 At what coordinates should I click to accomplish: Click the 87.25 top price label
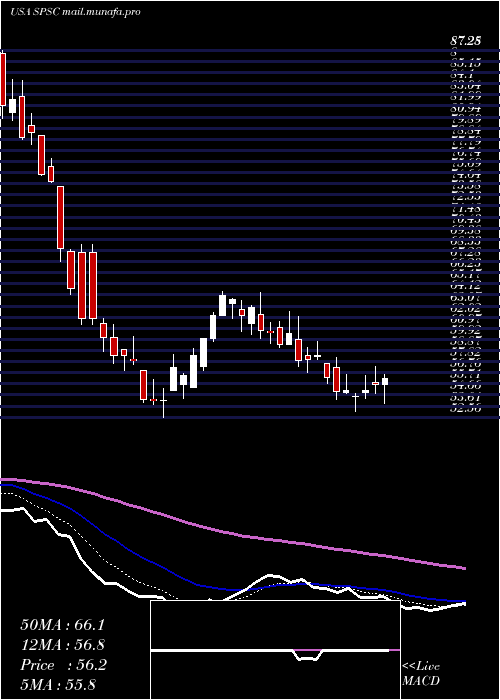[x=465, y=41]
